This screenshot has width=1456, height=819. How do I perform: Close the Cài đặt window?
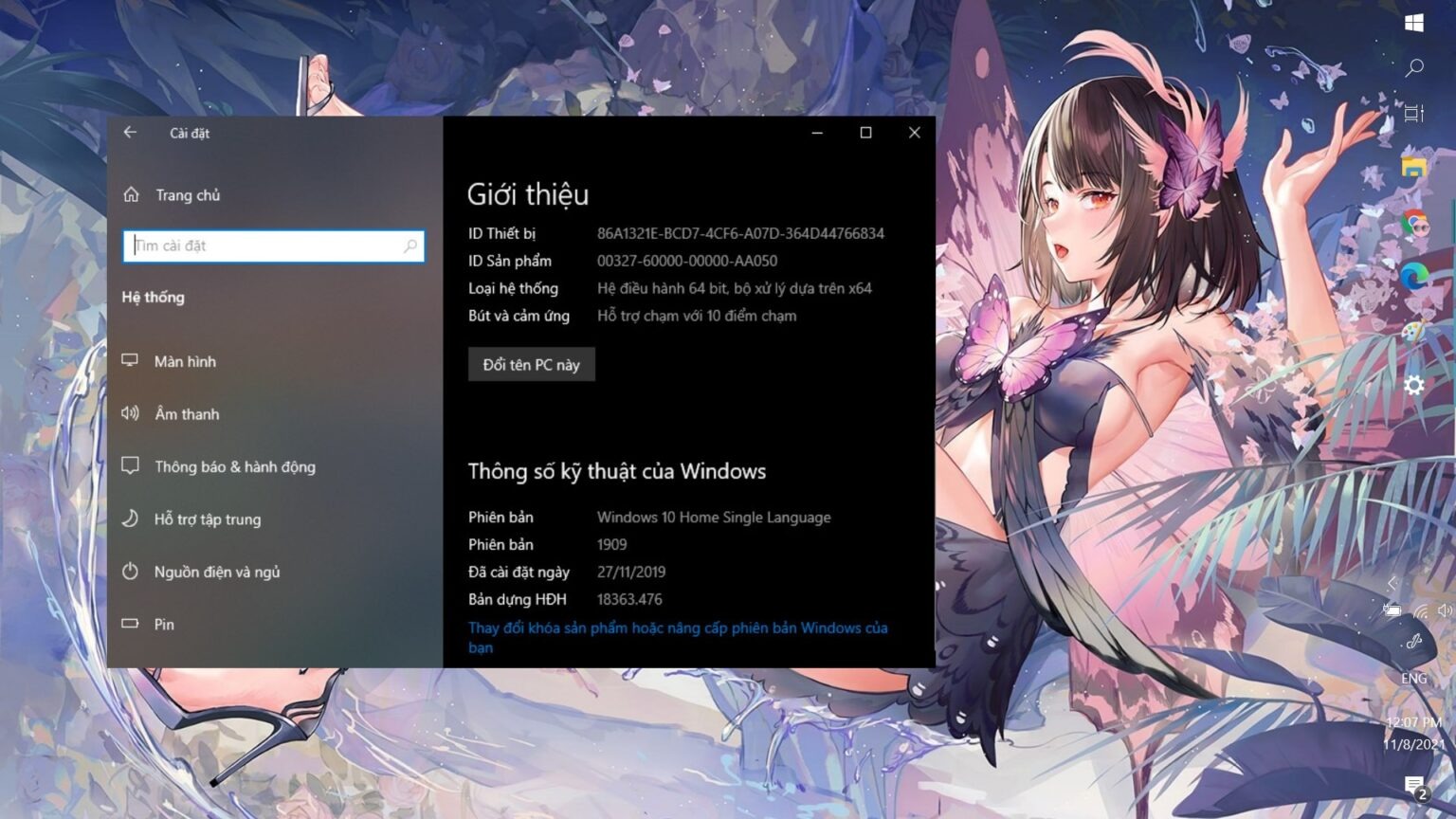914,133
